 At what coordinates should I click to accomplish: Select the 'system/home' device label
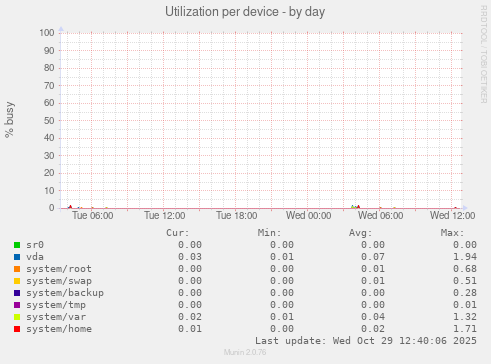pyautogui.click(x=59, y=329)
